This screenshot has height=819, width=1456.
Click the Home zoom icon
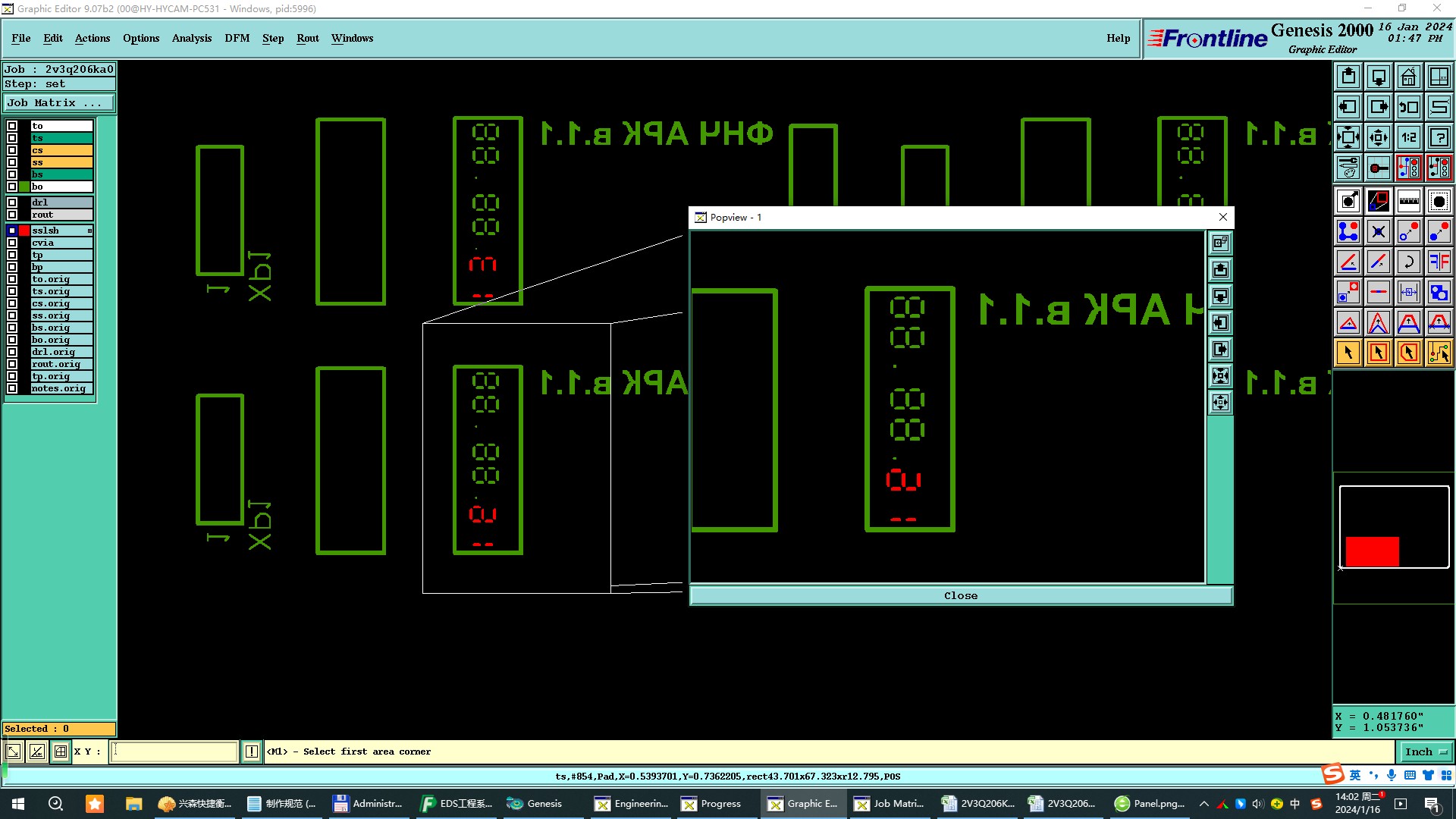tap(1408, 77)
